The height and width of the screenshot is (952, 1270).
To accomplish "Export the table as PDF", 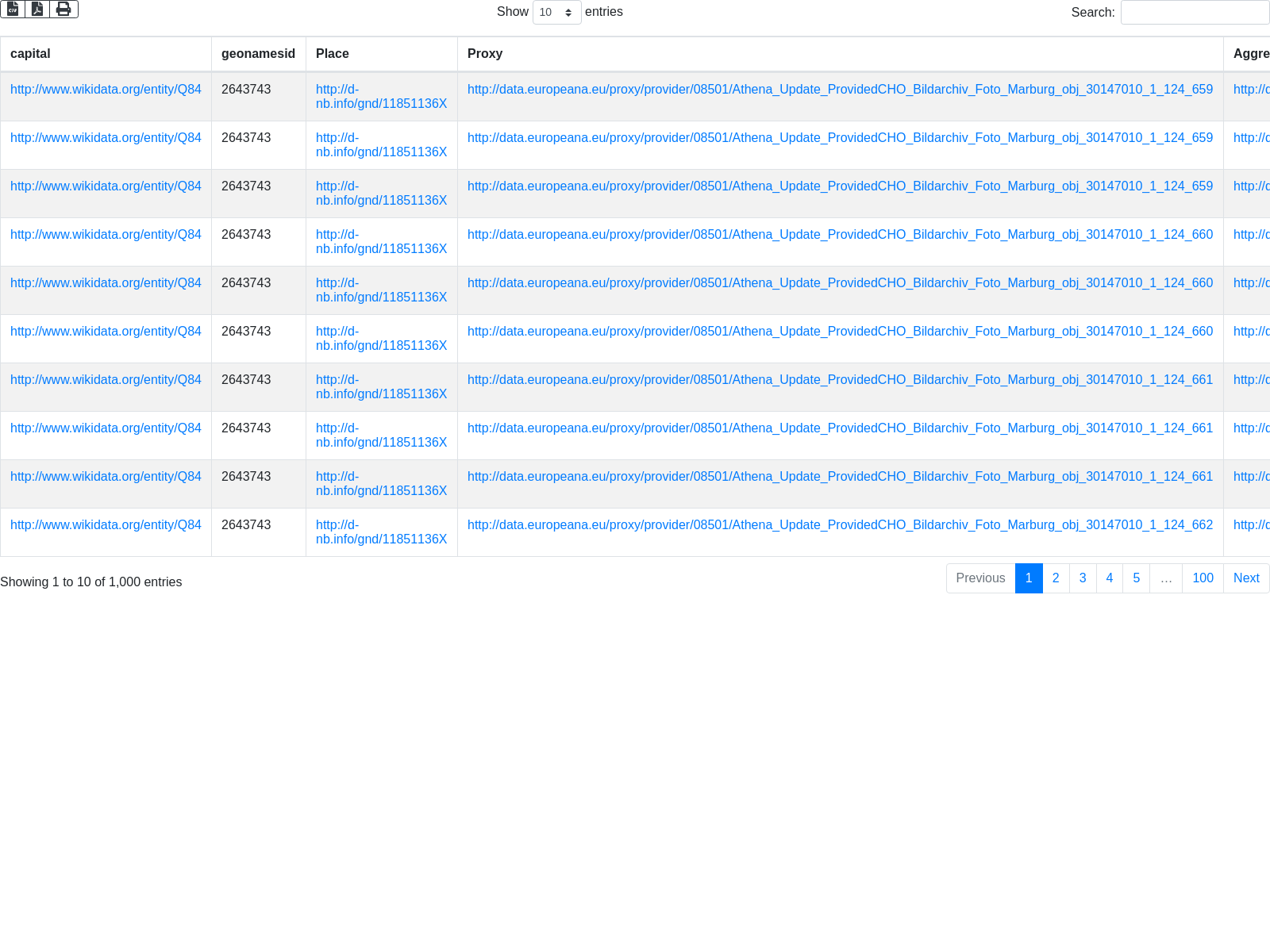I will pos(37,9).
